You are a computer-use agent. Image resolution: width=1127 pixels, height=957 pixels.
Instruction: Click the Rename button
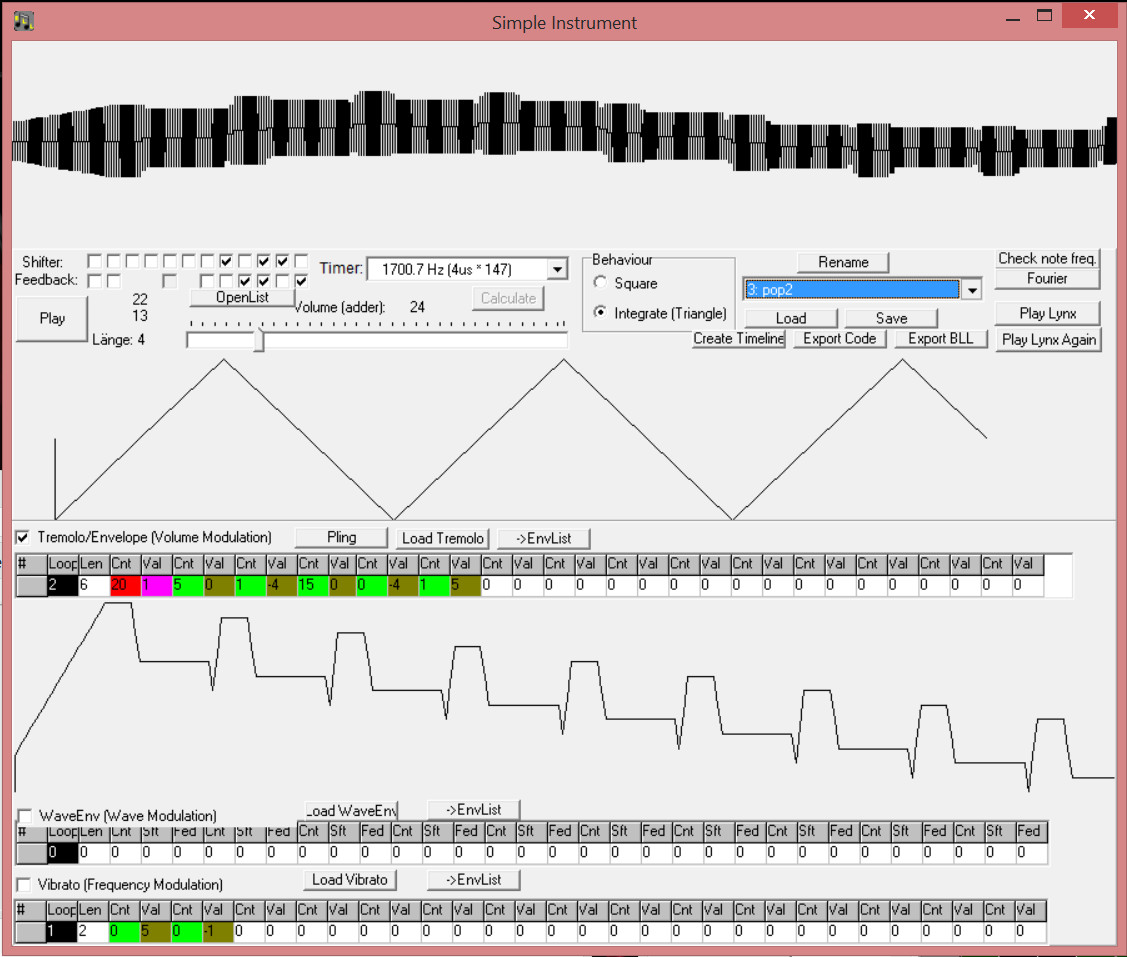842,262
